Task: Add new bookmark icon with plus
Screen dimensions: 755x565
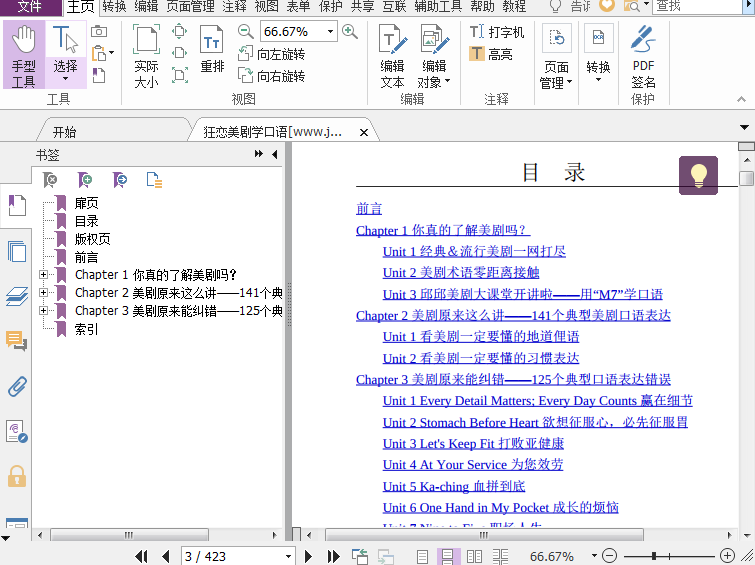Action: pos(85,180)
